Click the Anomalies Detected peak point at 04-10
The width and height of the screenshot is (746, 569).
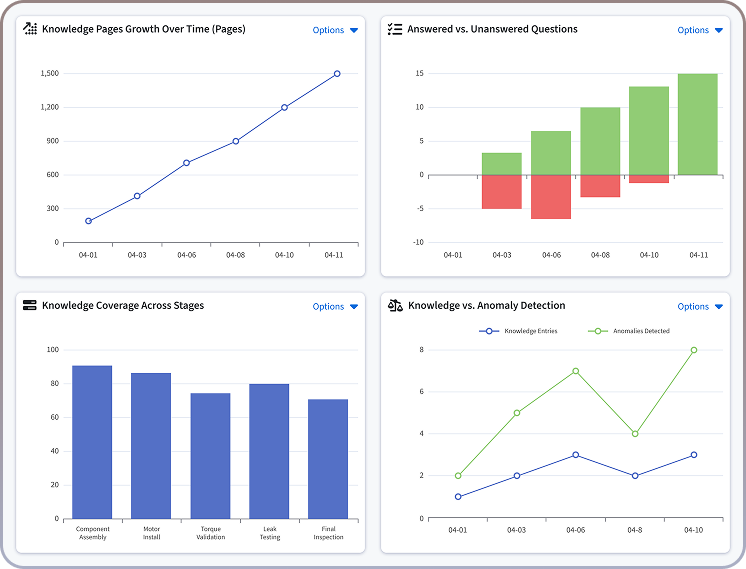[693, 350]
